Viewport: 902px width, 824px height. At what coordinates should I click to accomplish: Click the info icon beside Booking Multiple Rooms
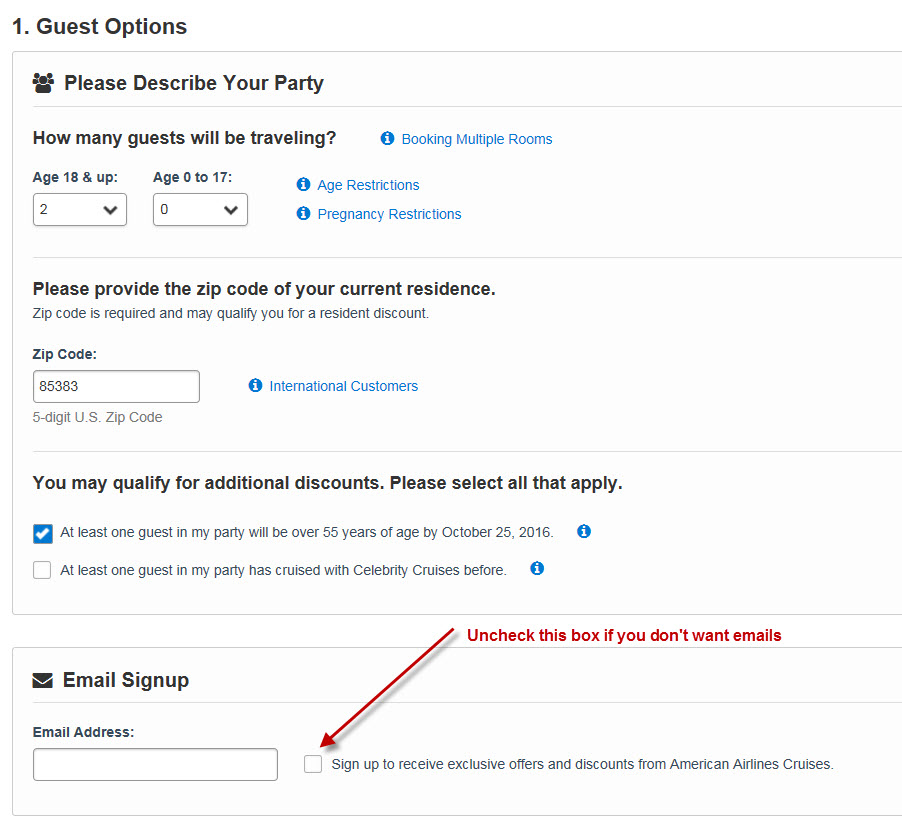(x=387, y=139)
